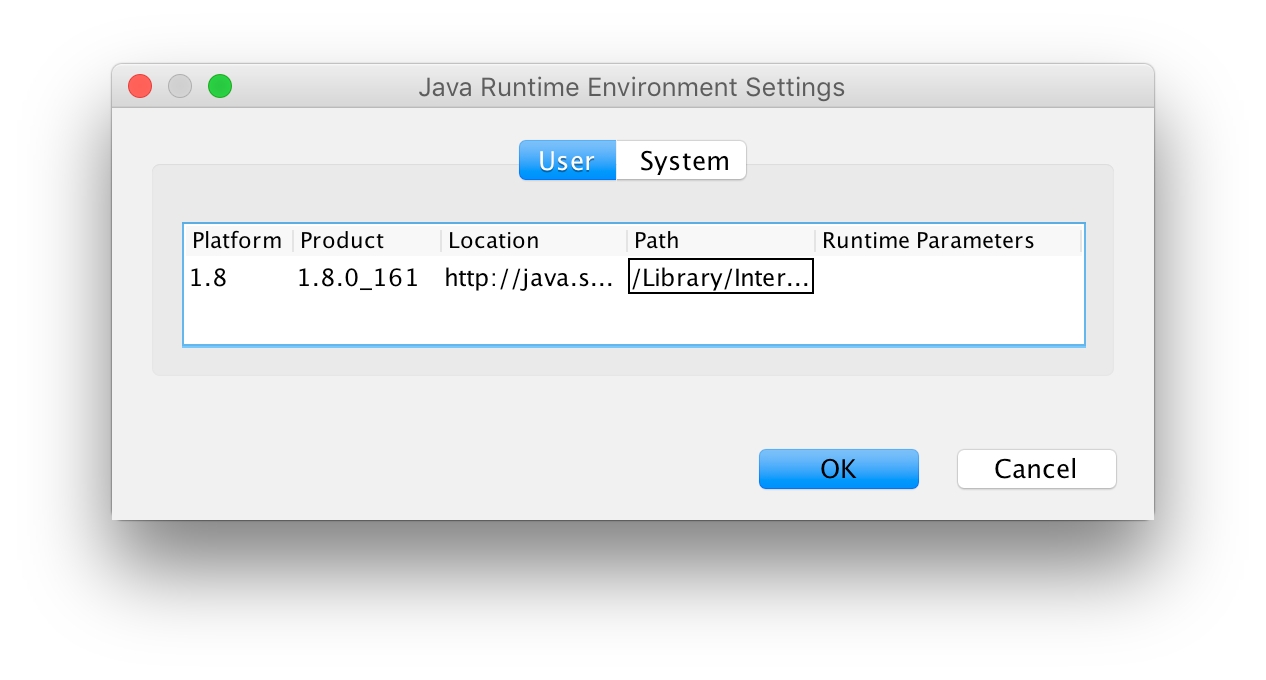Image resolution: width=1266 pixels, height=680 pixels.
Task: Select the 1.8.0_161 product cell
Action: (x=366, y=277)
